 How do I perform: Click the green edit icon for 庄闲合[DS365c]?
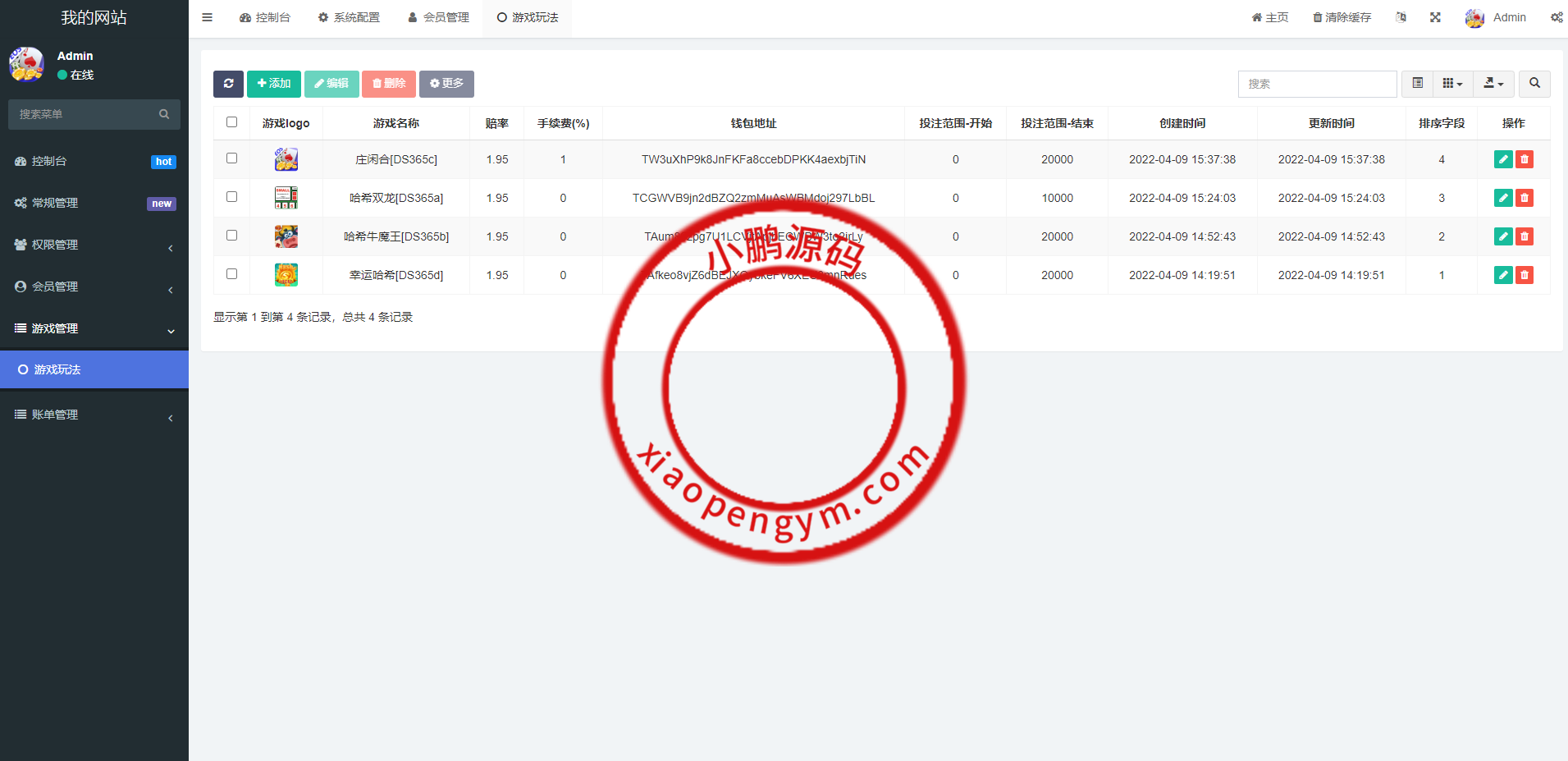tap(1502, 159)
